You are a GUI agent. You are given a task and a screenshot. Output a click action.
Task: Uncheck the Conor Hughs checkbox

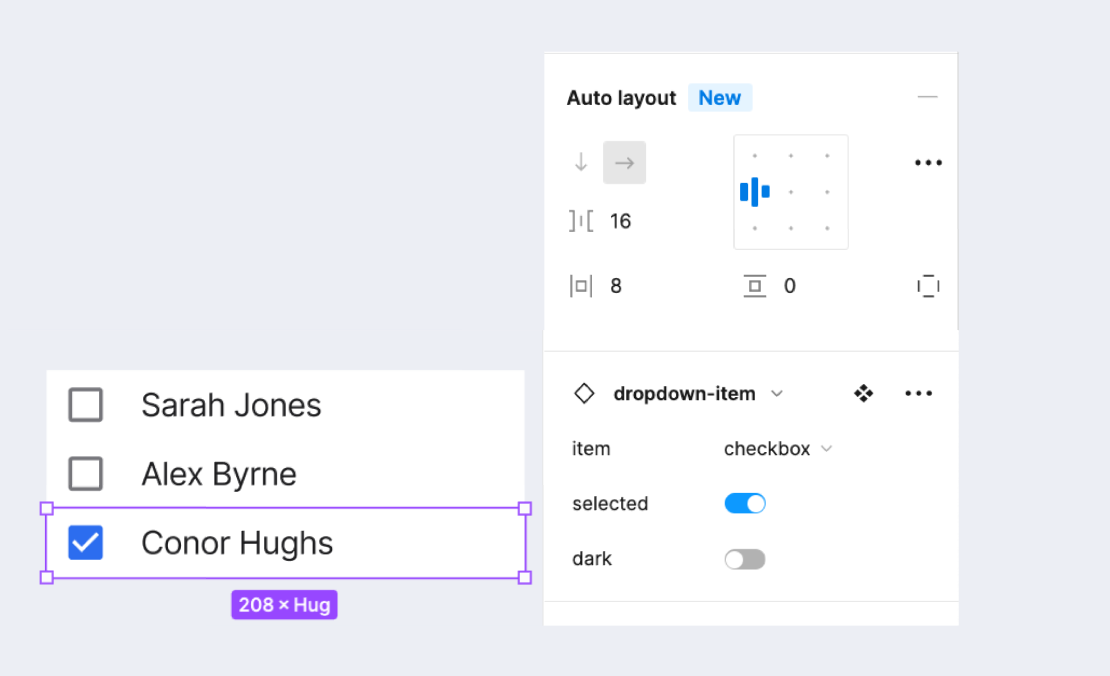tap(86, 543)
